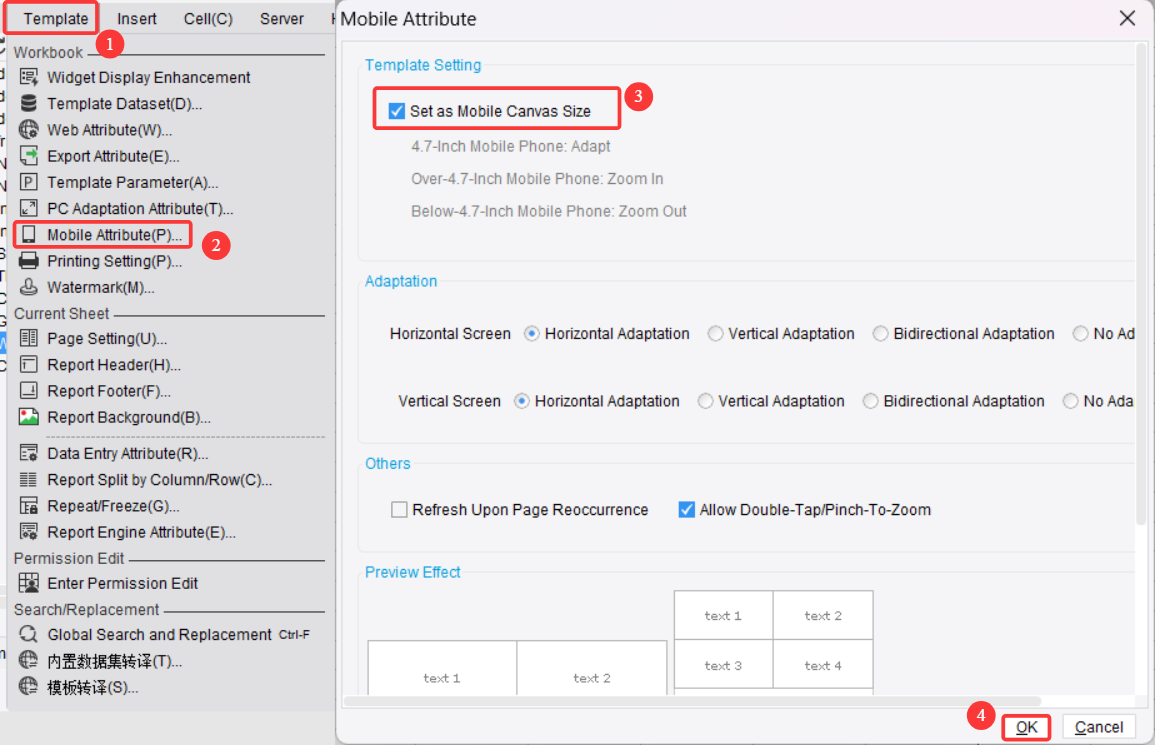The width and height of the screenshot is (1155, 745).
Task: Open the Cell(C) menu
Action: click(x=208, y=18)
